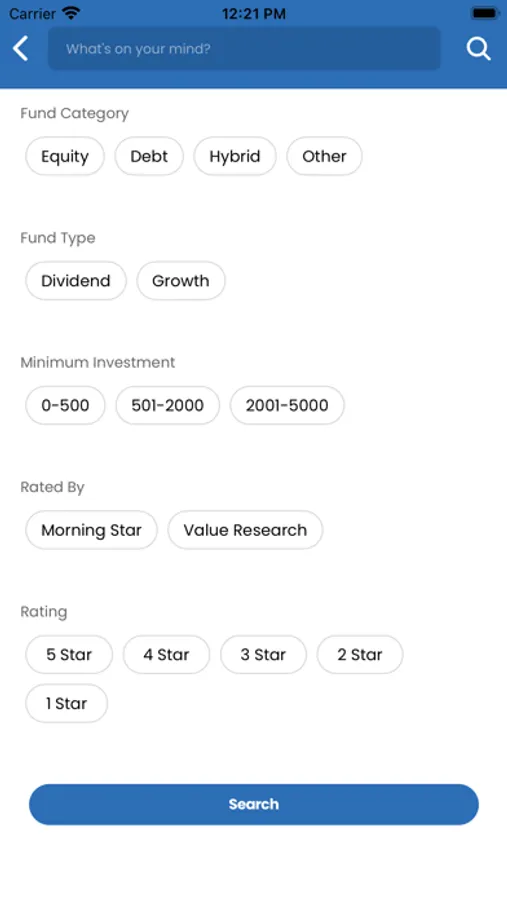
Task: Tap the magnifying glass search icon
Action: point(478,49)
